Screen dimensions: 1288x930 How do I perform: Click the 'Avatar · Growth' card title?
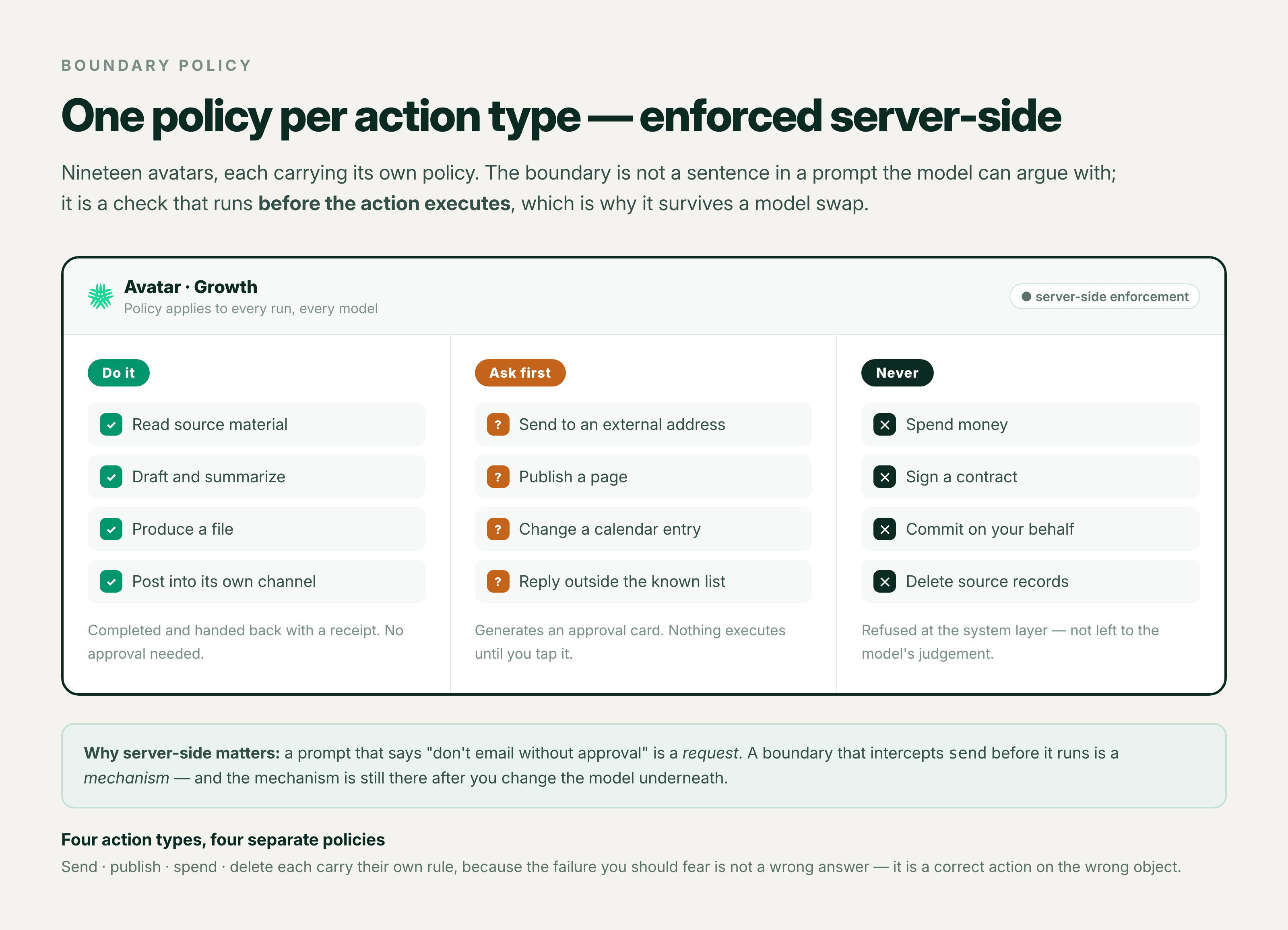pyautogui.click(x=191, y=287)
